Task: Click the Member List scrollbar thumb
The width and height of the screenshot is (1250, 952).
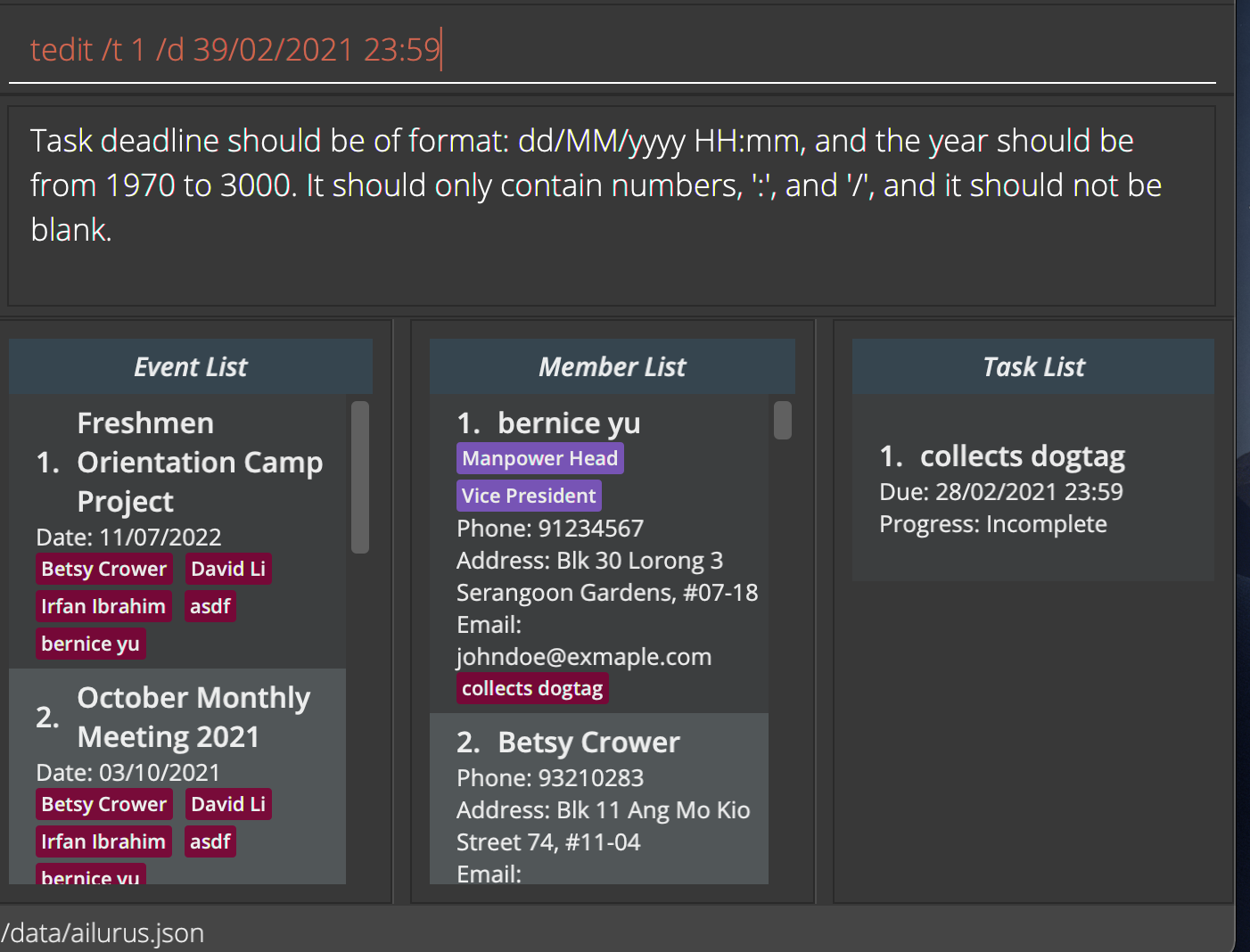Action: (783, 420)
